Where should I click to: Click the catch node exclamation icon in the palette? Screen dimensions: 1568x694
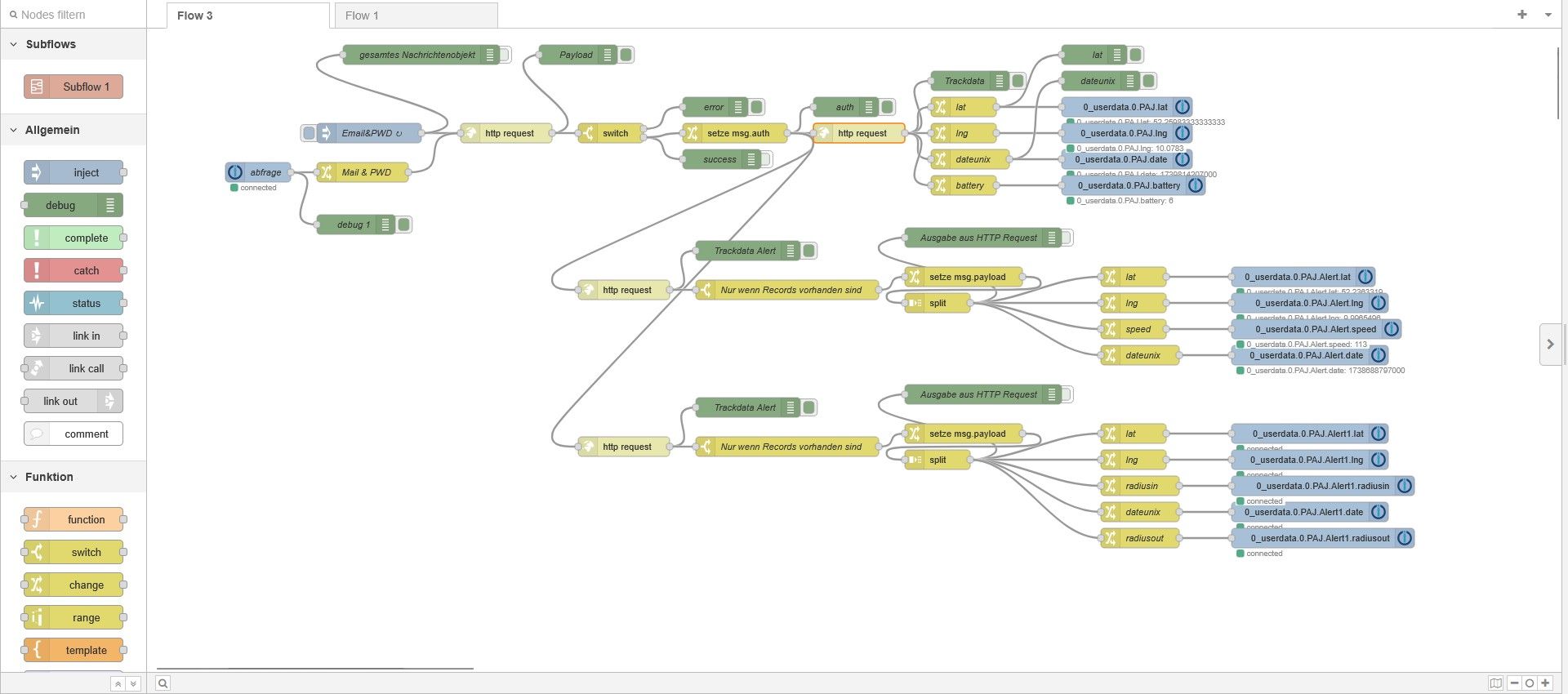pos(37,270)
